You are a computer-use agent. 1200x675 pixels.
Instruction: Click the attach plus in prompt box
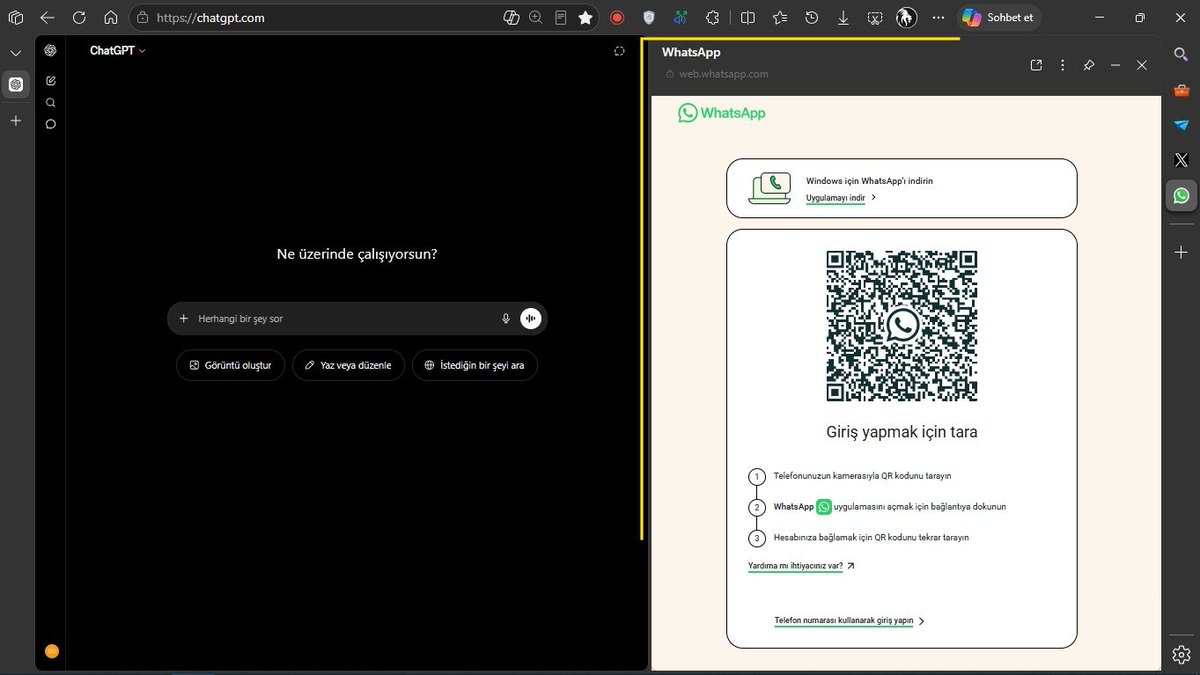click(x=184, y=318)
